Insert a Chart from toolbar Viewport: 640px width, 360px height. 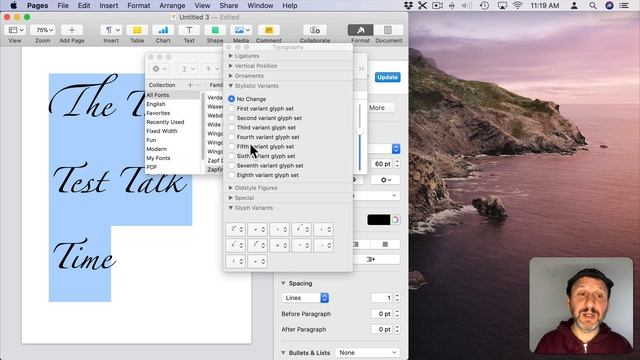(163, 30)
